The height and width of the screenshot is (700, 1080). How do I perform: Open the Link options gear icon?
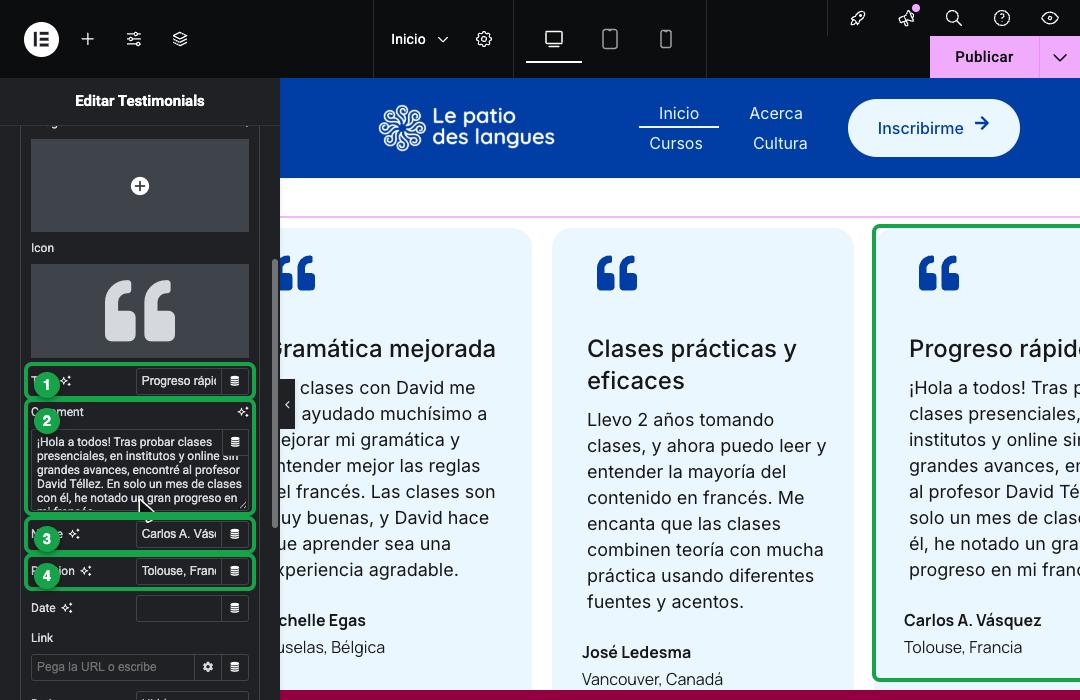click(x=208, y=667)
